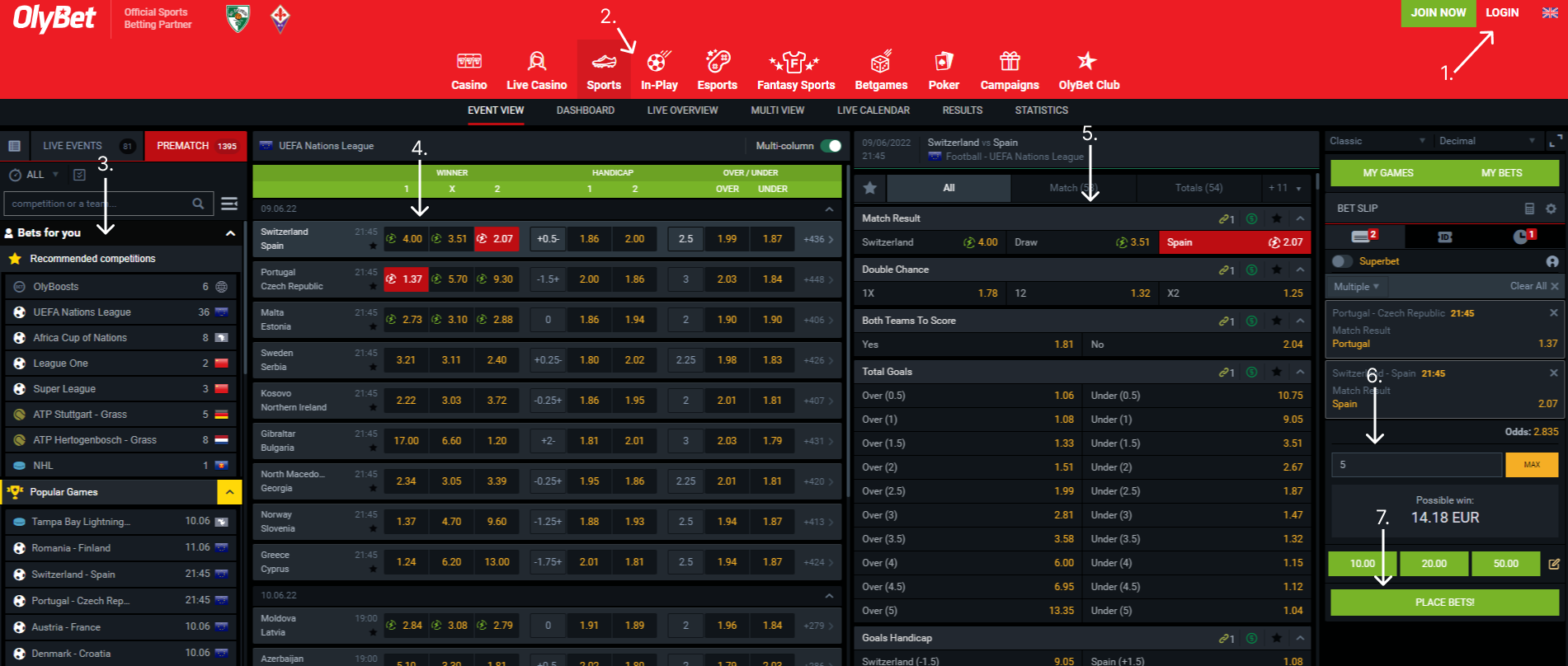Image resolution: width=1568 pixels, height=666 pixels.
Task: Open the Classic view dropdown
Action: click(1377, 141)
